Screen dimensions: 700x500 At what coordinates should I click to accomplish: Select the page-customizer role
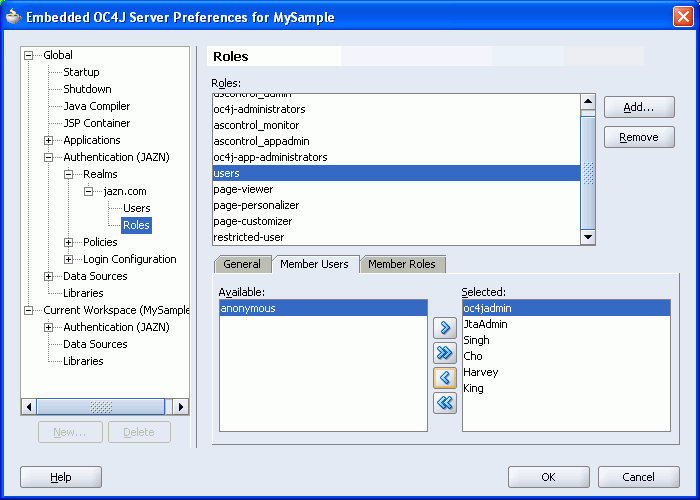(396, 221)
